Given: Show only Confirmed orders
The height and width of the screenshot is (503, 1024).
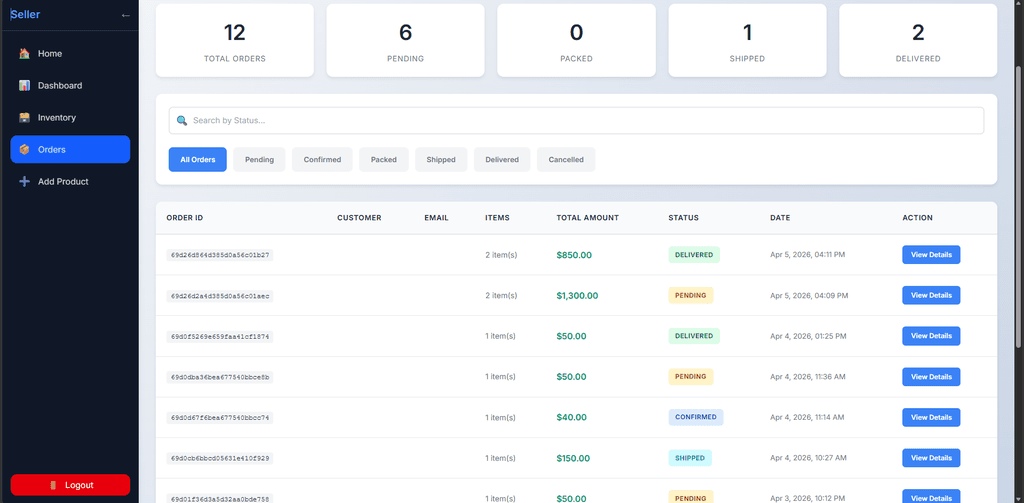Looking at the screenshot, I should (x=322, y=160).
